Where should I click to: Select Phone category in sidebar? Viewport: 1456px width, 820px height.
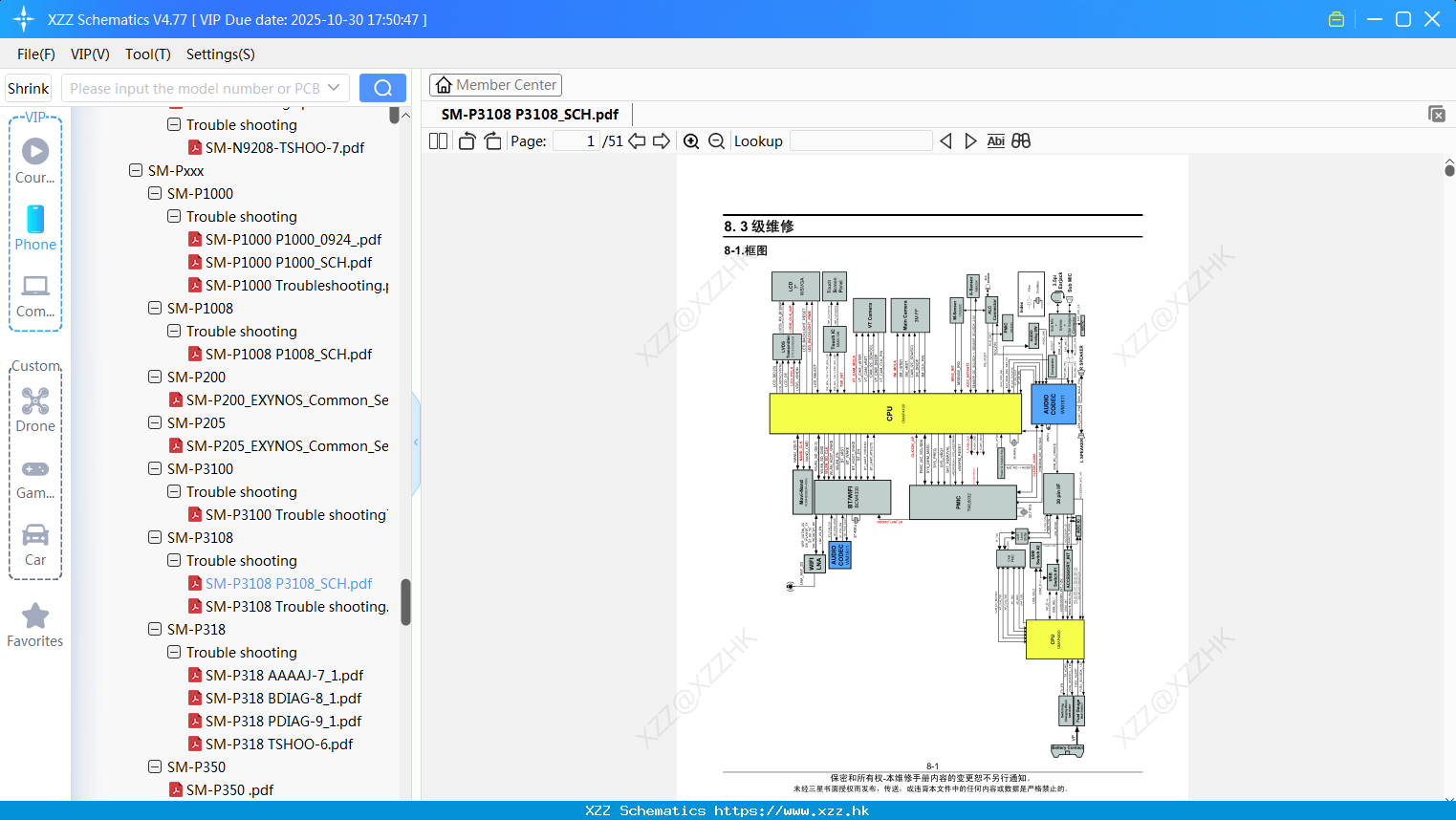tap(35, 228)
